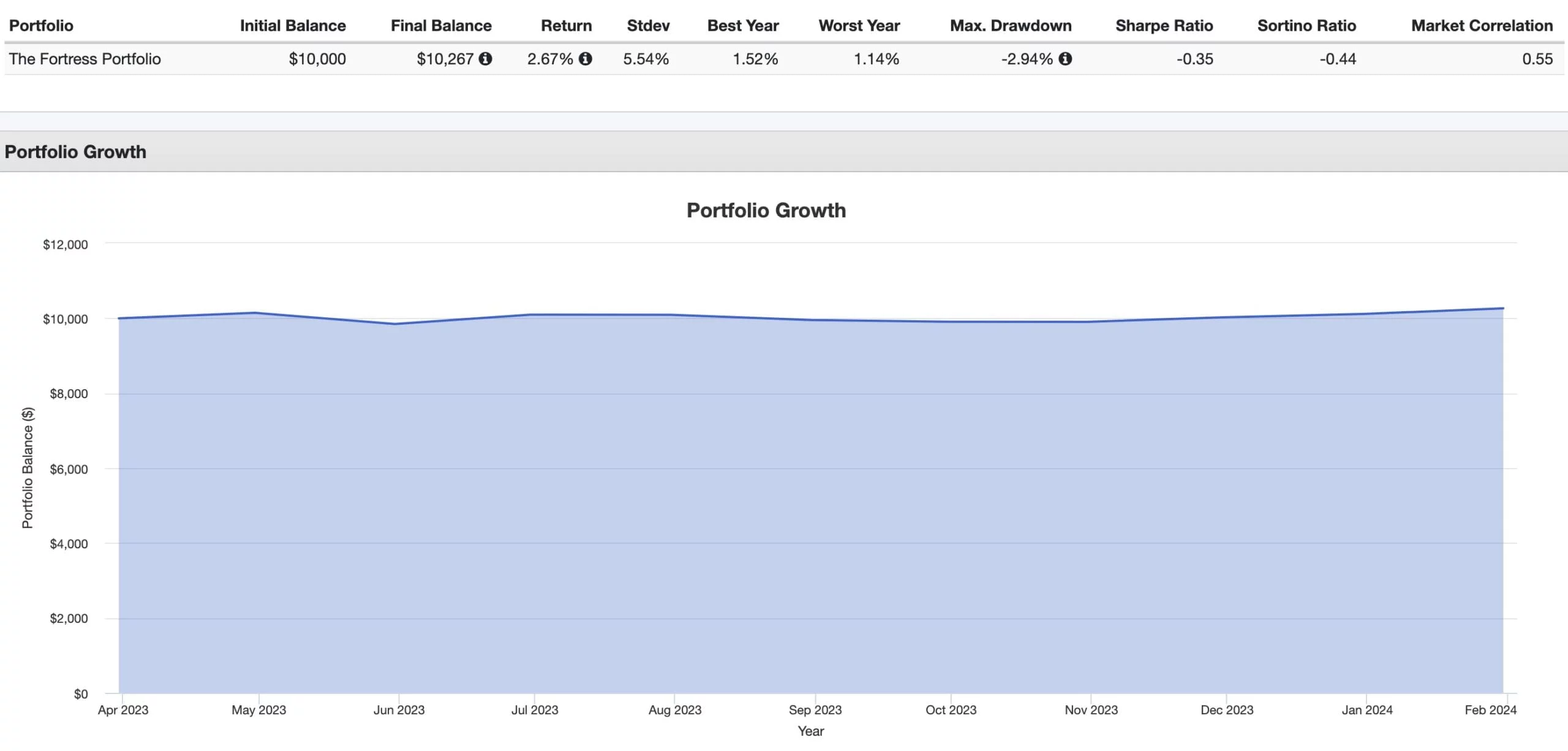Select the Portfolio column header
The image size is (1568, 751).
(x=41, y=26)
